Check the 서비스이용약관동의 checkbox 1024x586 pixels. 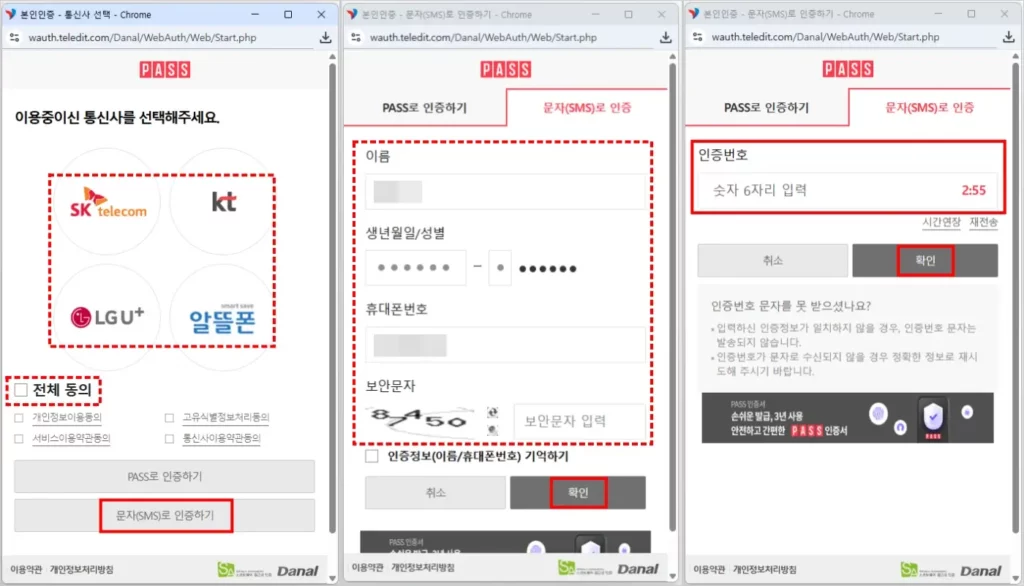pos(19,438)
